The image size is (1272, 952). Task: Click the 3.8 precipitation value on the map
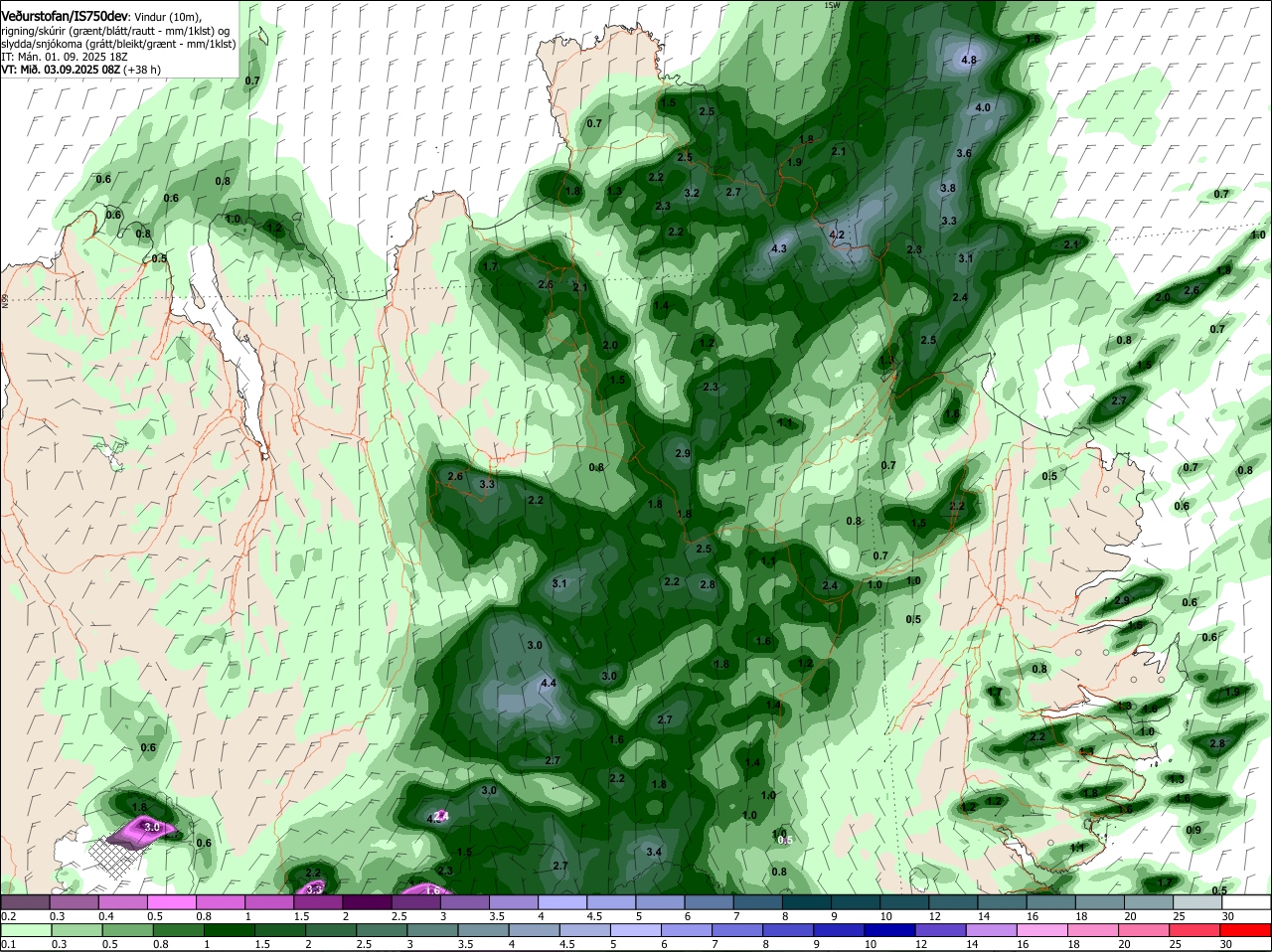click(948, 188)
